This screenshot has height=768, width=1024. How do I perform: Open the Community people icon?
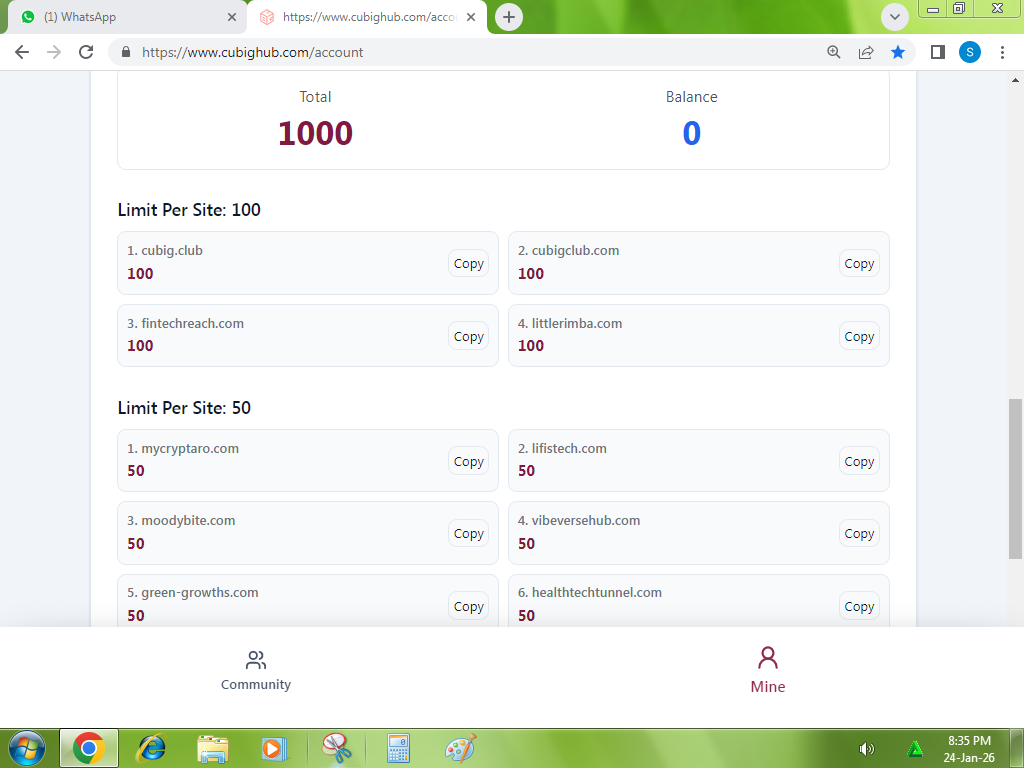(256, 661)
